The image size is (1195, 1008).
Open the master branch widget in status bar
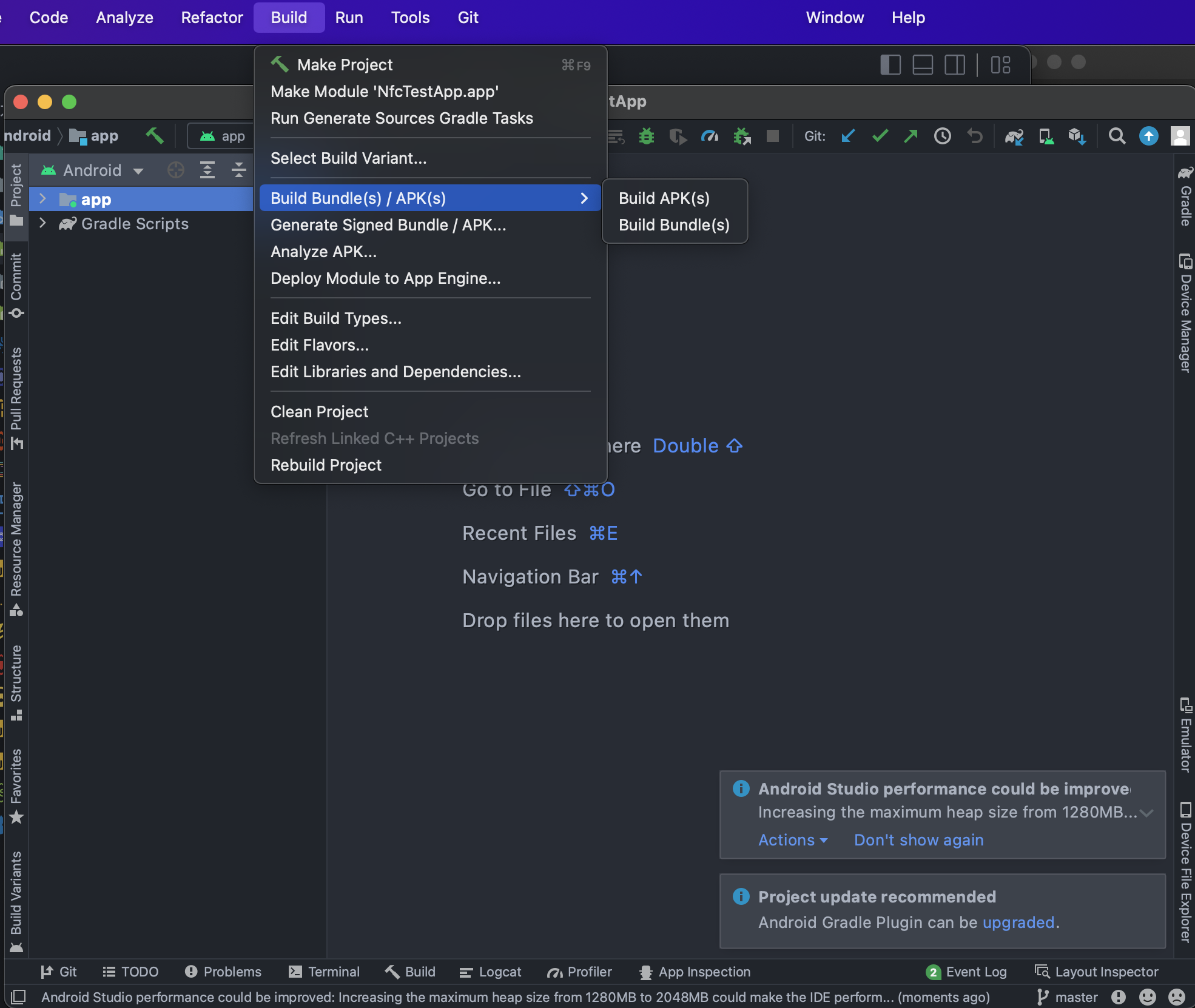click(x=1068, y=997)
